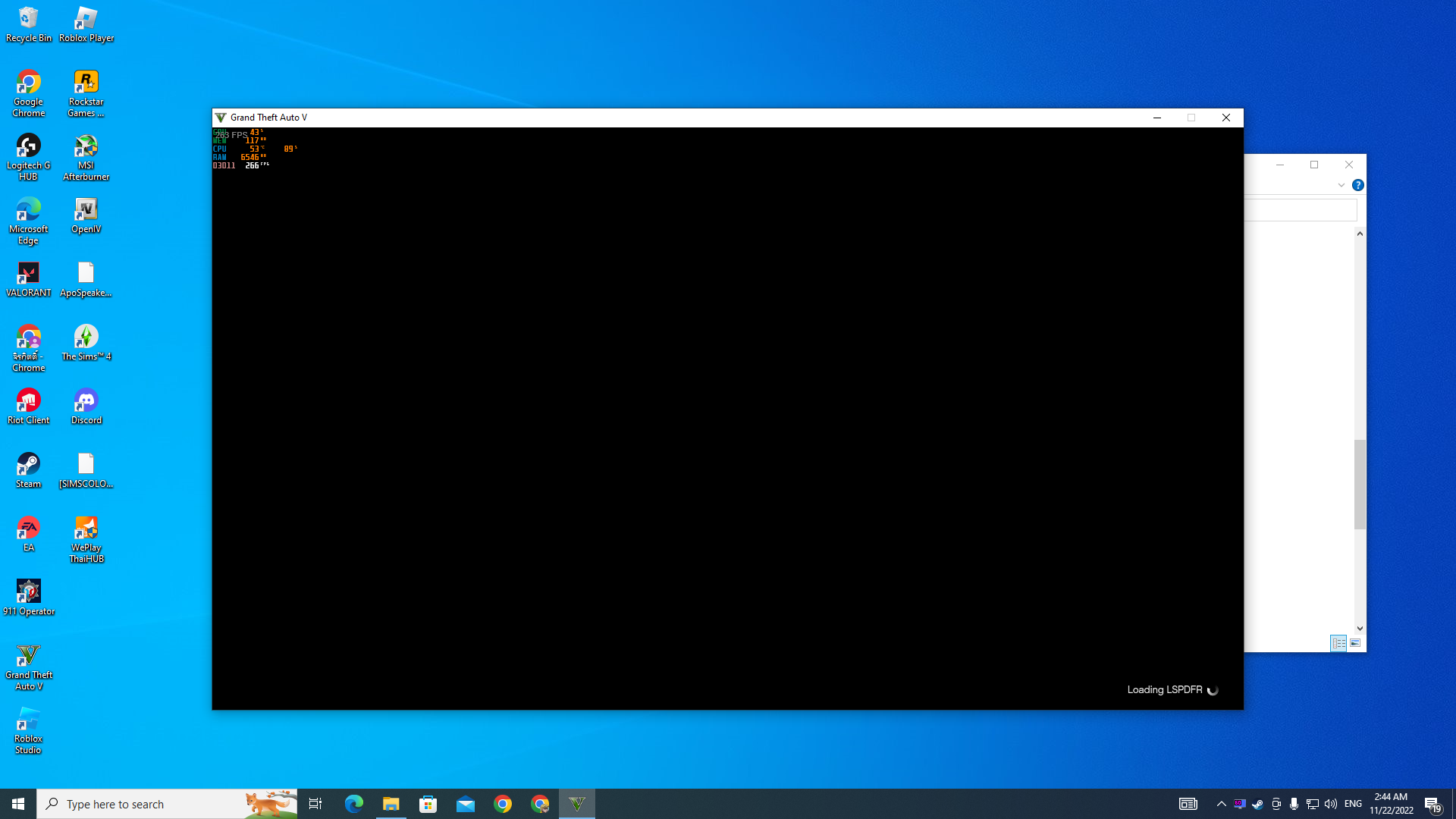Screen dimensions: 1456x819
Task: Open the notification center
Action: [x=1432, y=804]
